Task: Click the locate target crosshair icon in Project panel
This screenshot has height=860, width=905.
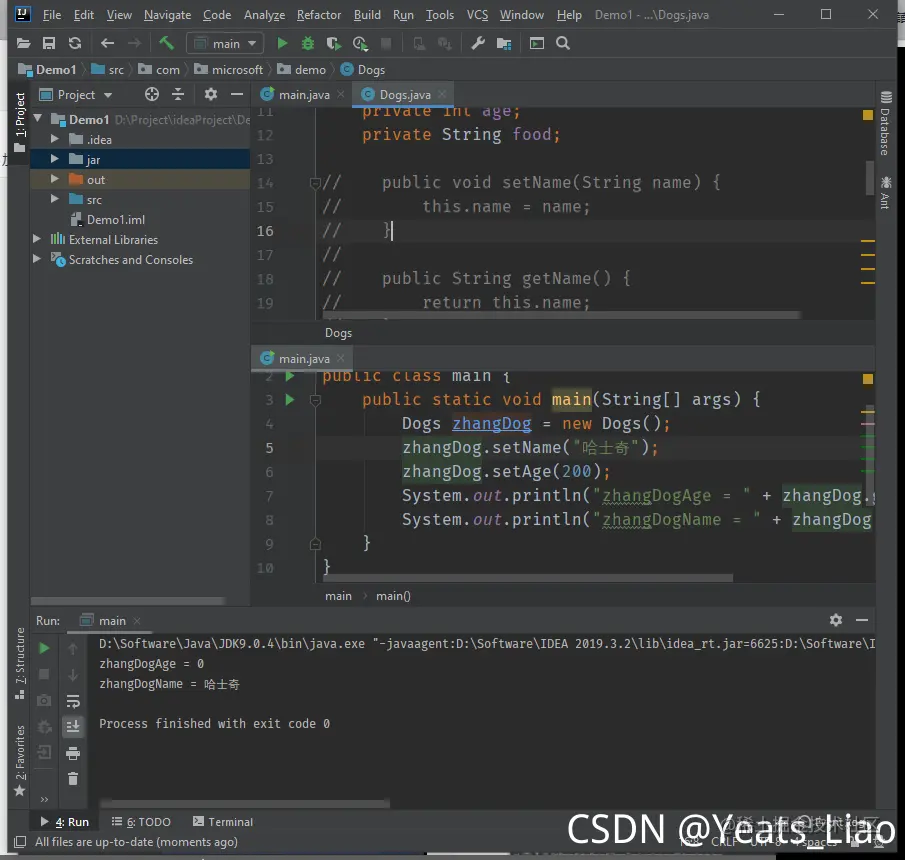Action: (152, 94)
